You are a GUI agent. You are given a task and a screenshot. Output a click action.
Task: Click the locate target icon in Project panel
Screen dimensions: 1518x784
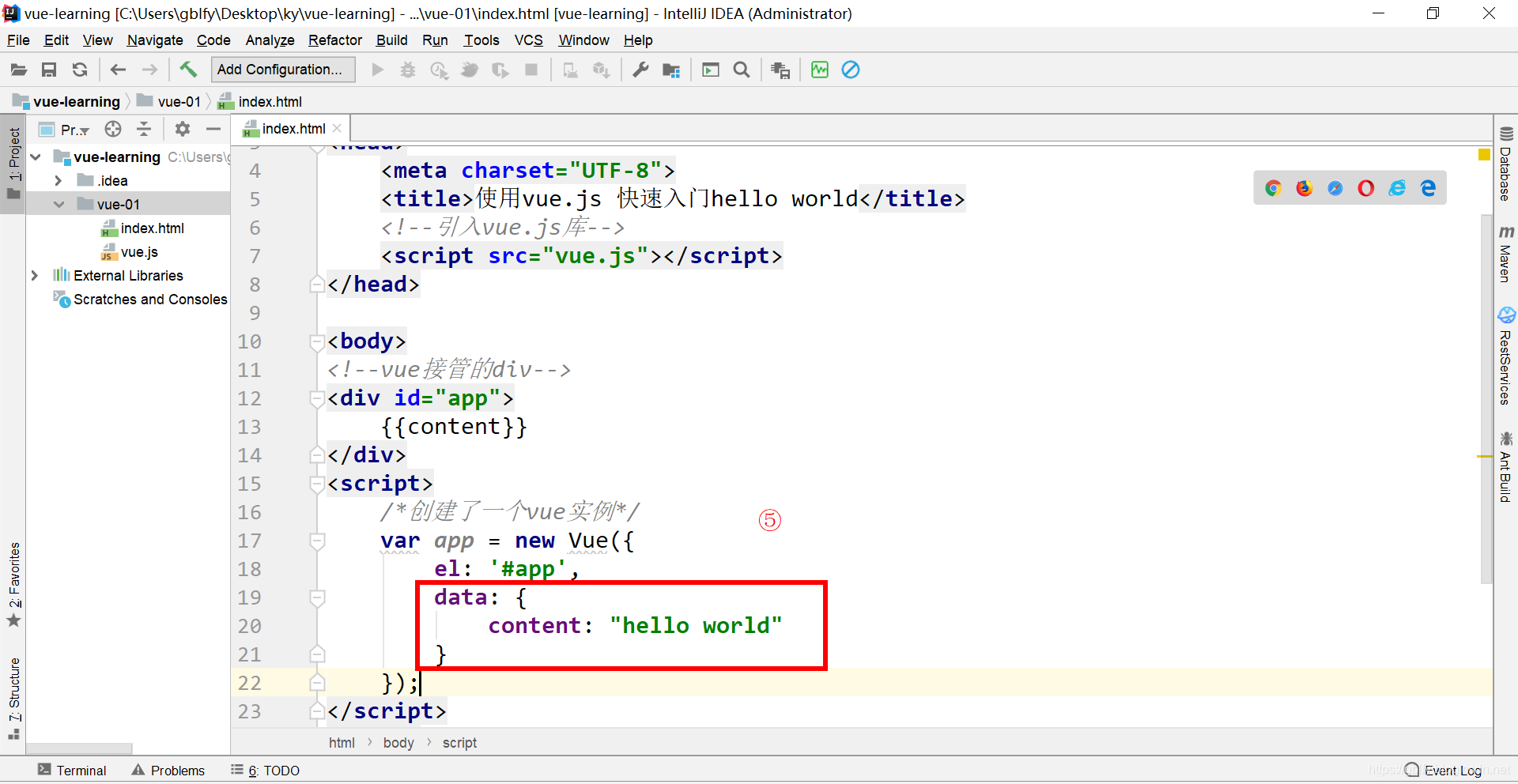(x=113, y=129)
